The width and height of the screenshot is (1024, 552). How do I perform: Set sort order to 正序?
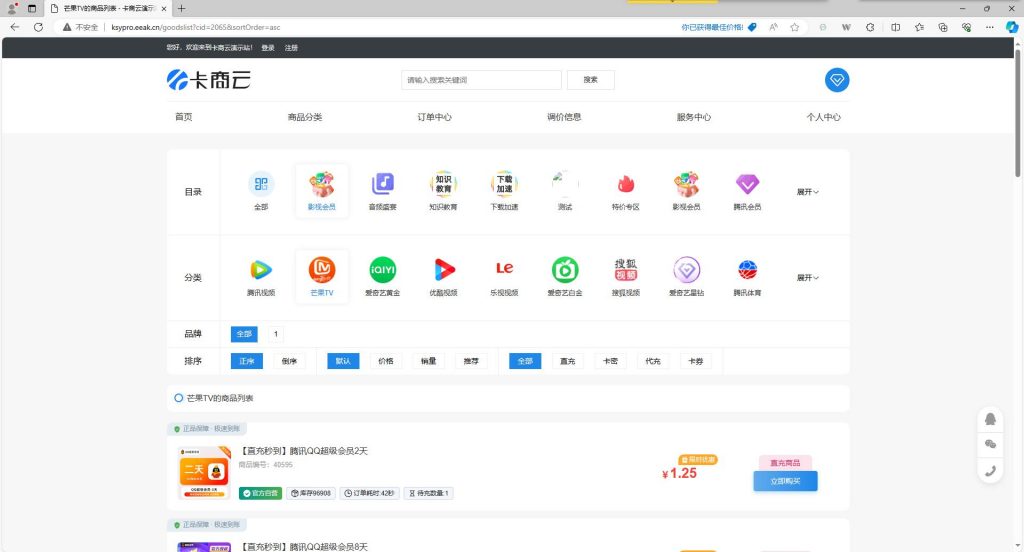(x=247, y=361)
